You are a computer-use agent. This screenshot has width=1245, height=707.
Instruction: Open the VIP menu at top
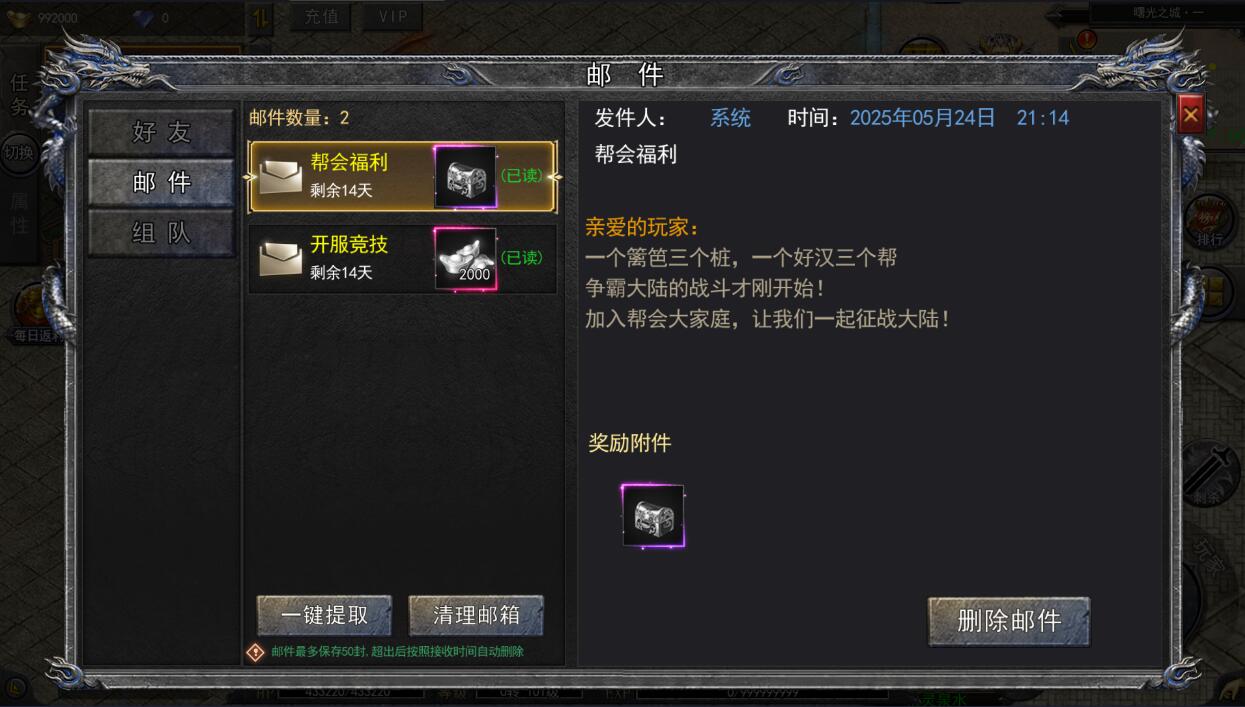click(x=393, y=17)
